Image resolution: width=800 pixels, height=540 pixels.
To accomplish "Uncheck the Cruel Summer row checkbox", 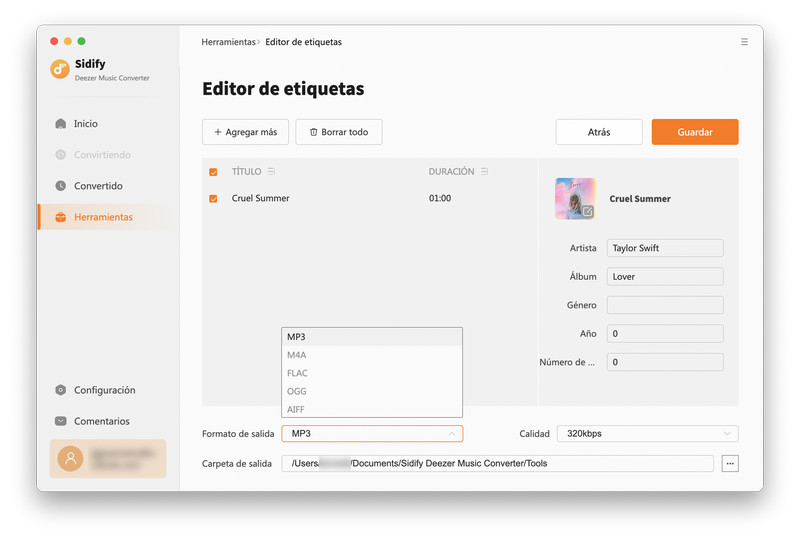I will (x=213, y=199).
